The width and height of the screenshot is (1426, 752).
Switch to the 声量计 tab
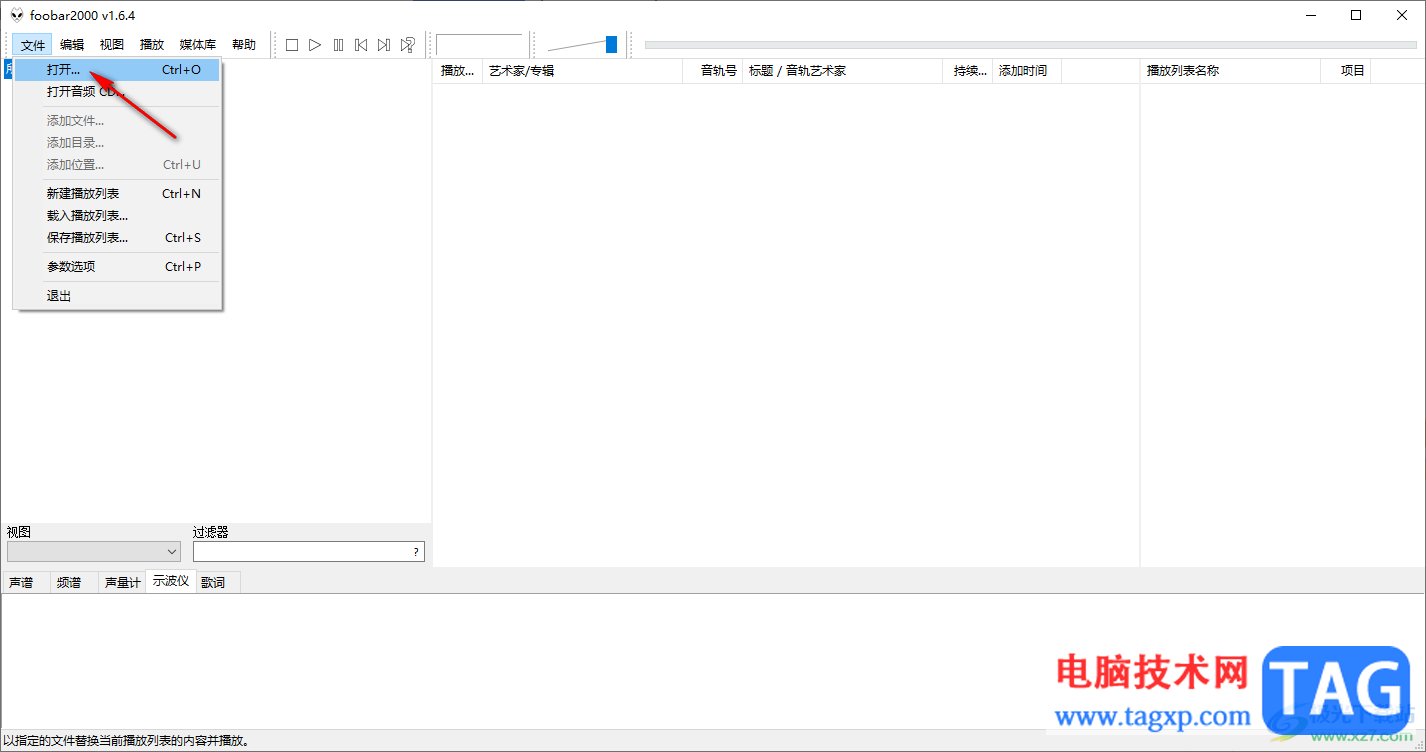[x=122, y=582]
